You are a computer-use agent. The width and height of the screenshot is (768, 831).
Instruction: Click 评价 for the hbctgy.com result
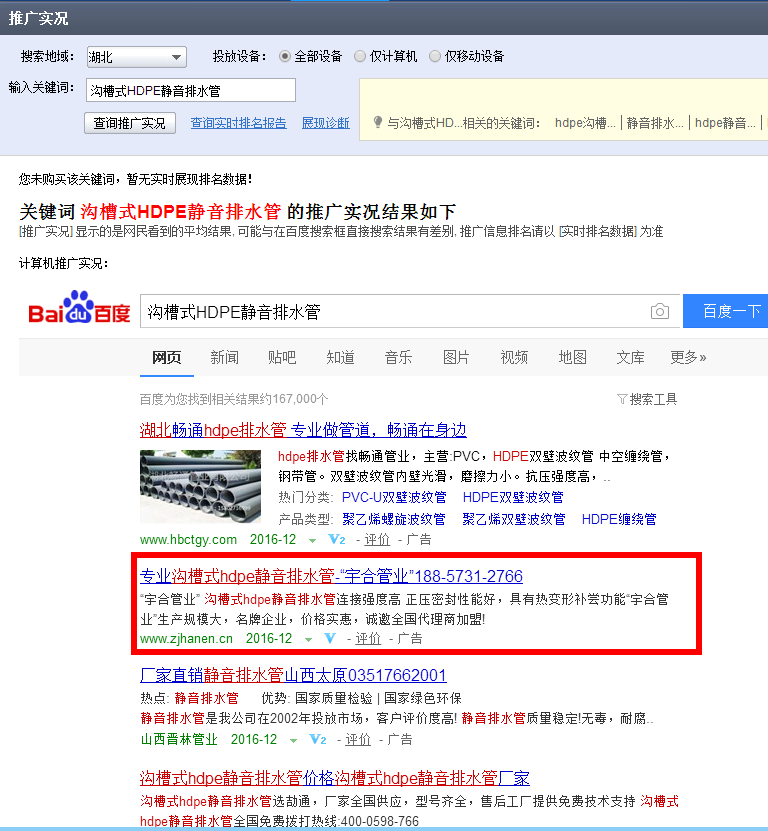377,540
